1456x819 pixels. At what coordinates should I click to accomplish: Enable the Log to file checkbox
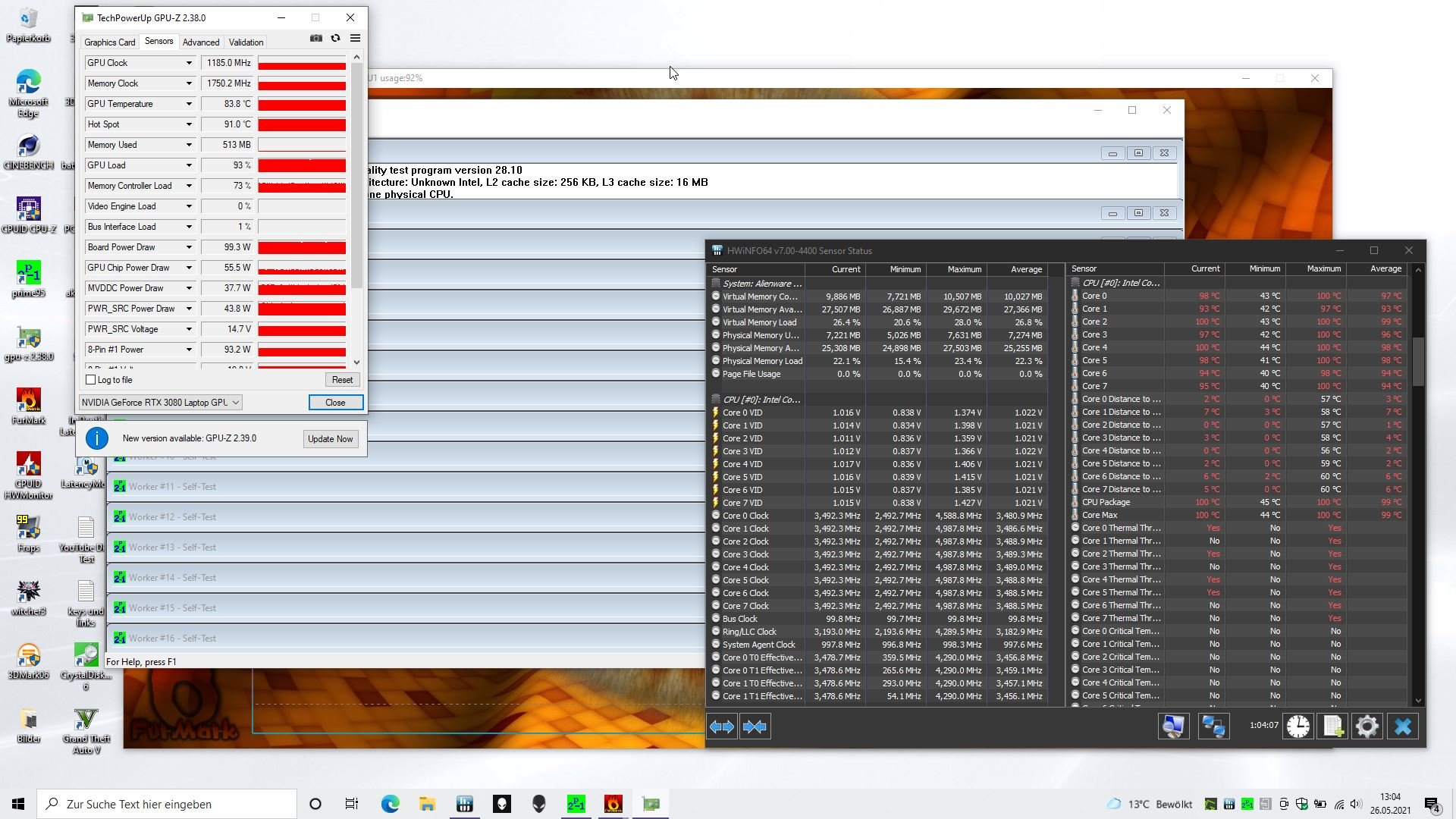(x=91, y=380)
